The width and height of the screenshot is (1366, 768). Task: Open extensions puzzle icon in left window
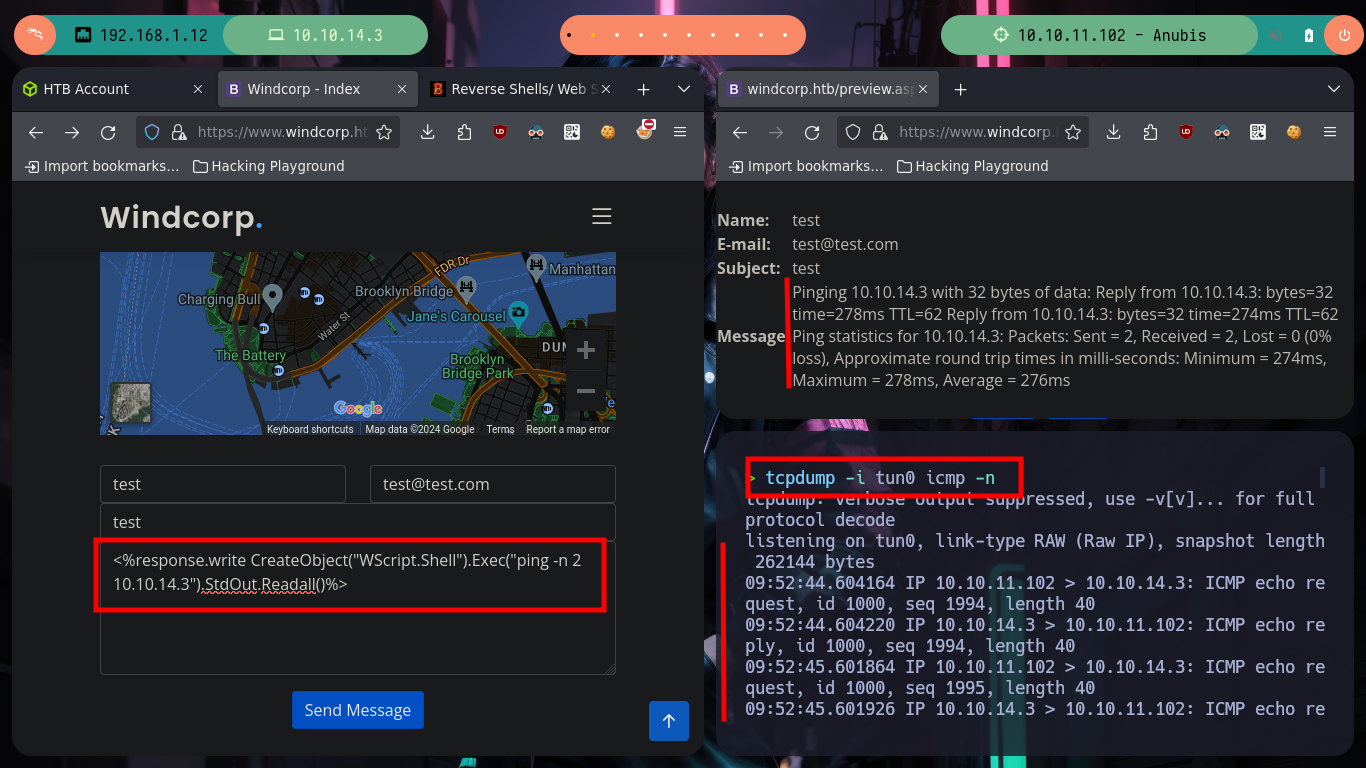click(464, 132)
